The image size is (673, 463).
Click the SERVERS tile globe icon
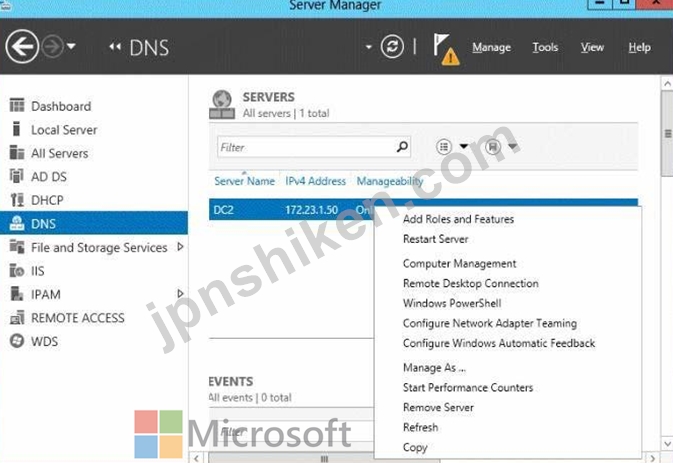coord(222,105)
